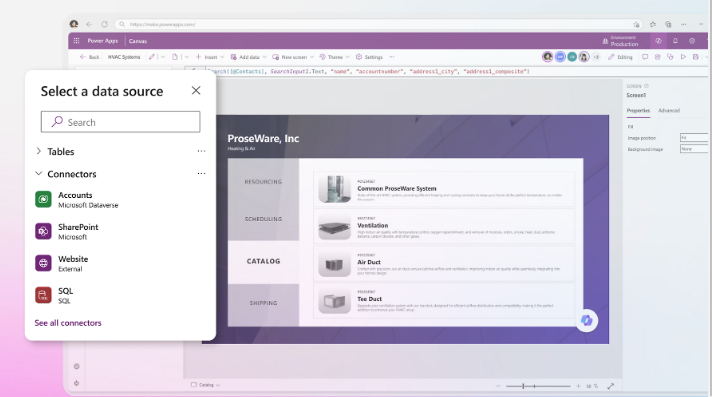Select the SQL connector icon
Screen dimensions: 712x397
pos(43,295)
